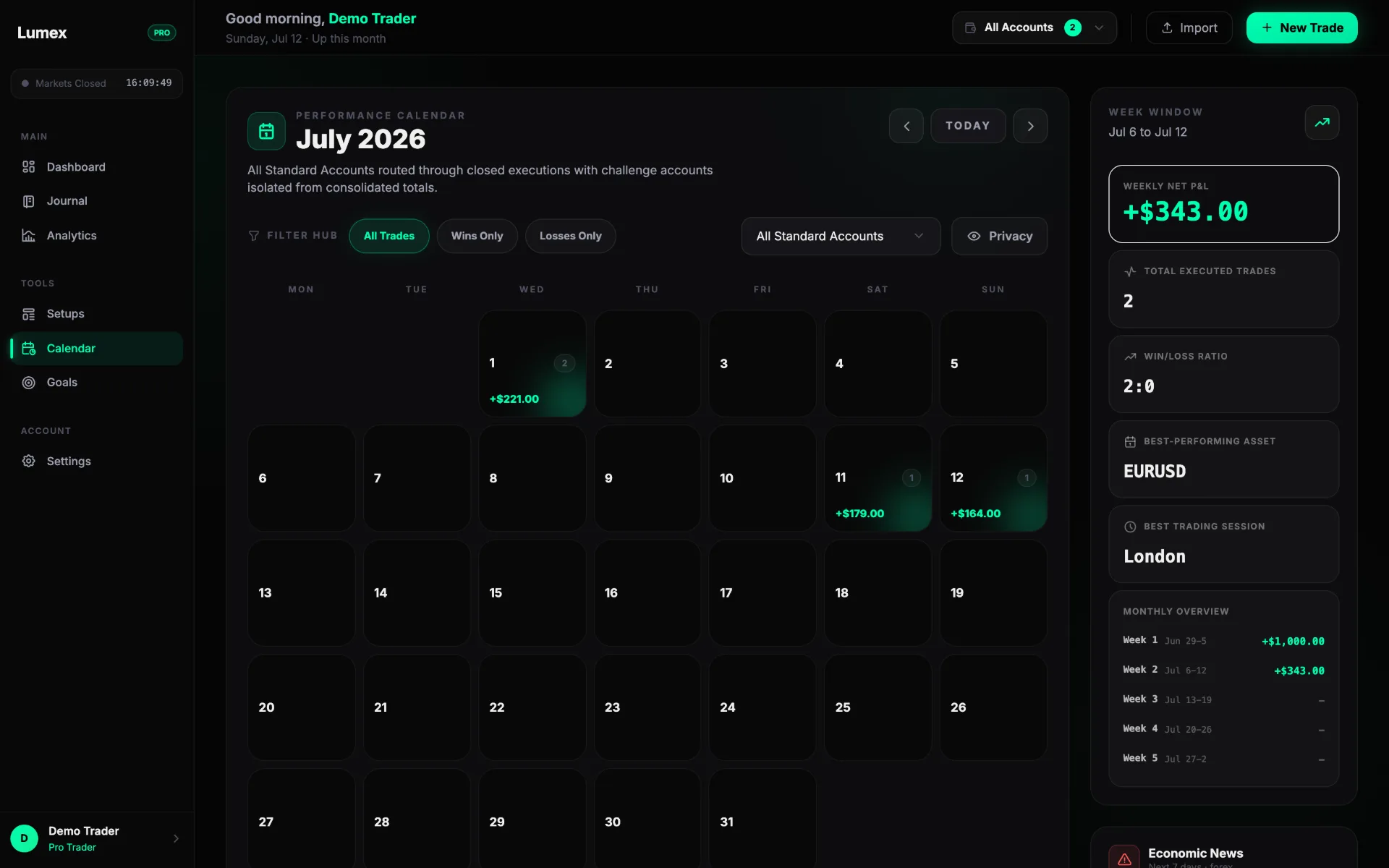Viewport: 1389px width, 868px height.
Task: Select Week 3 row in Monthly Overview
Action: 1223,700
